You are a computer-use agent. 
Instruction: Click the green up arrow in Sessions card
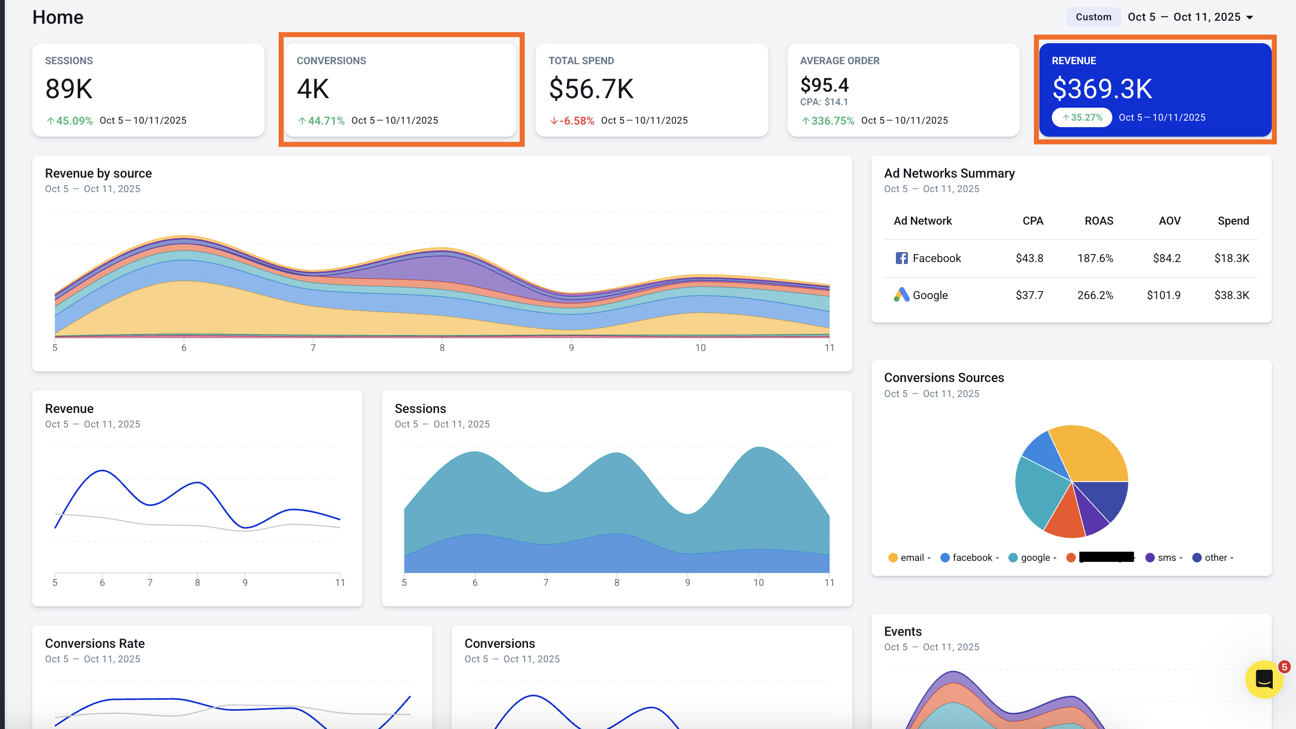pos(50,121)
